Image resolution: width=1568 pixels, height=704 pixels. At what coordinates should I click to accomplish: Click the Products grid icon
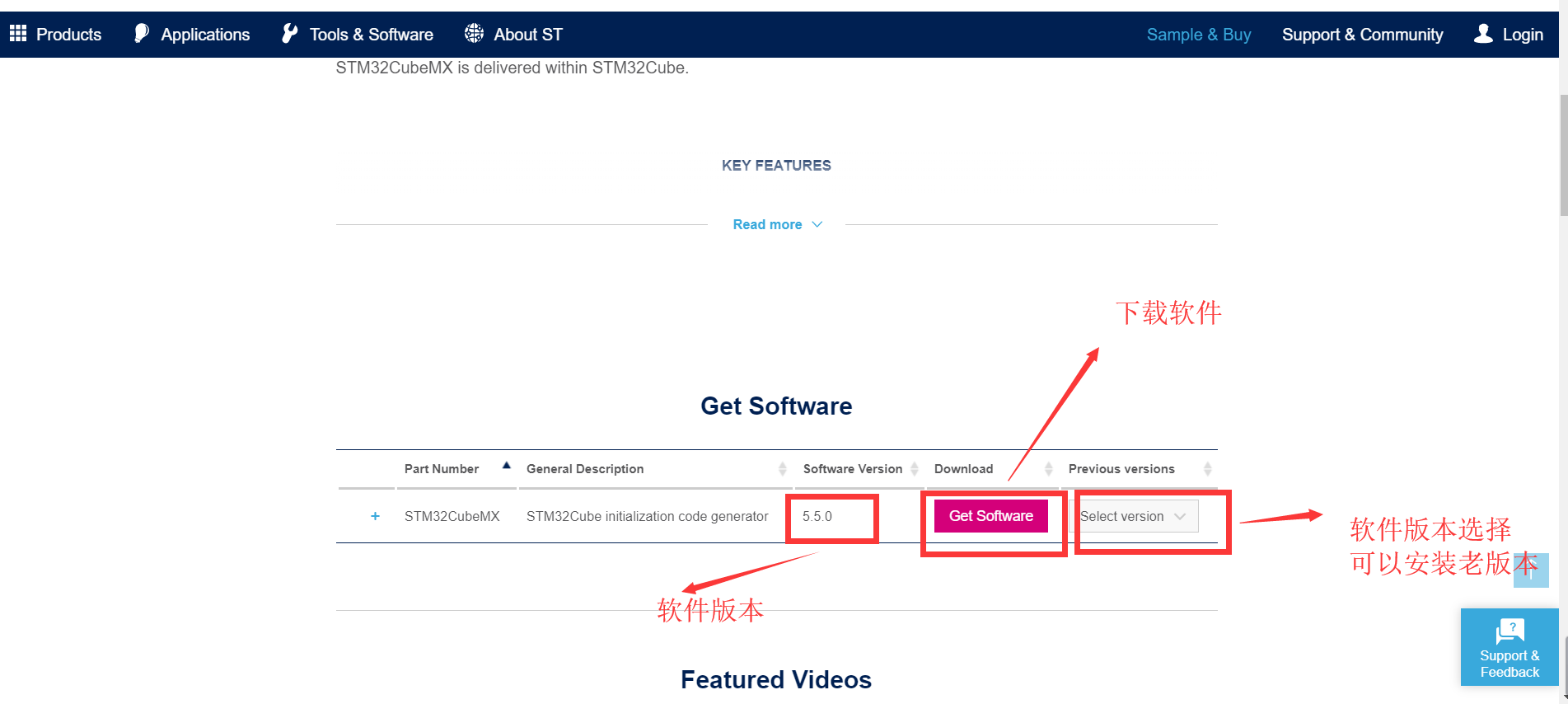pos(18,33)
